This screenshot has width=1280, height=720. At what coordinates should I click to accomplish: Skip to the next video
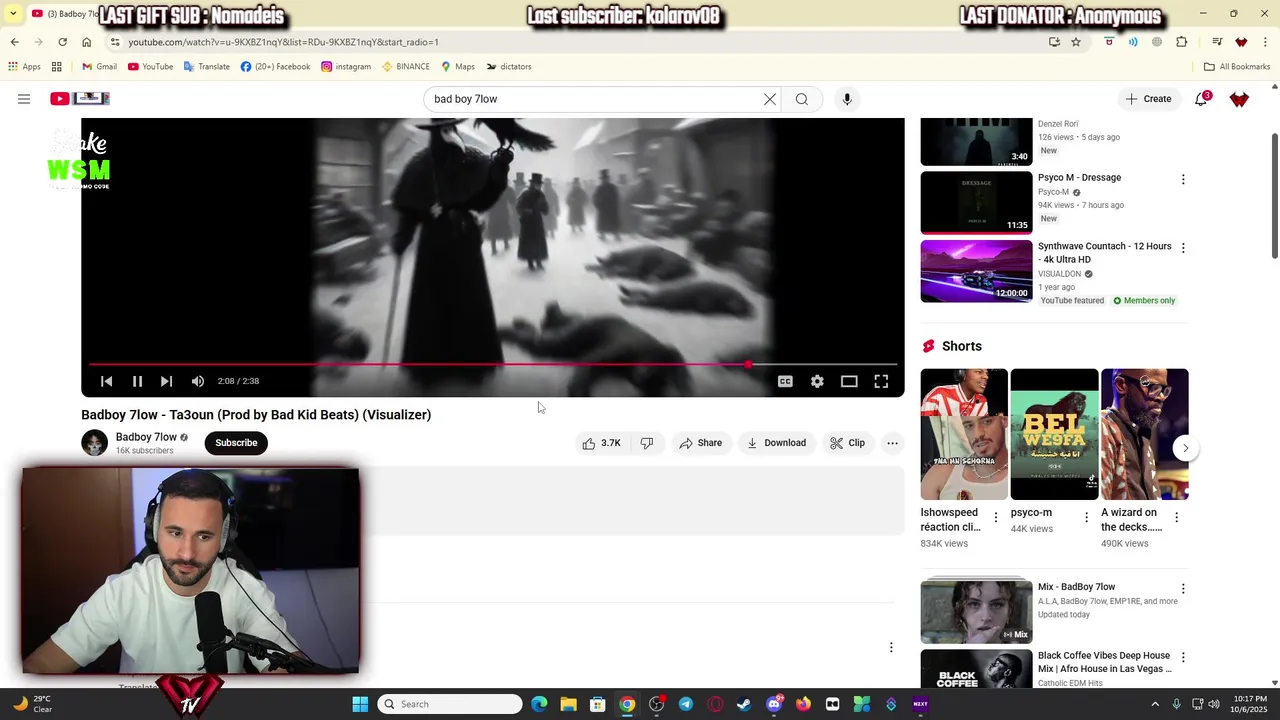point(166,381)
